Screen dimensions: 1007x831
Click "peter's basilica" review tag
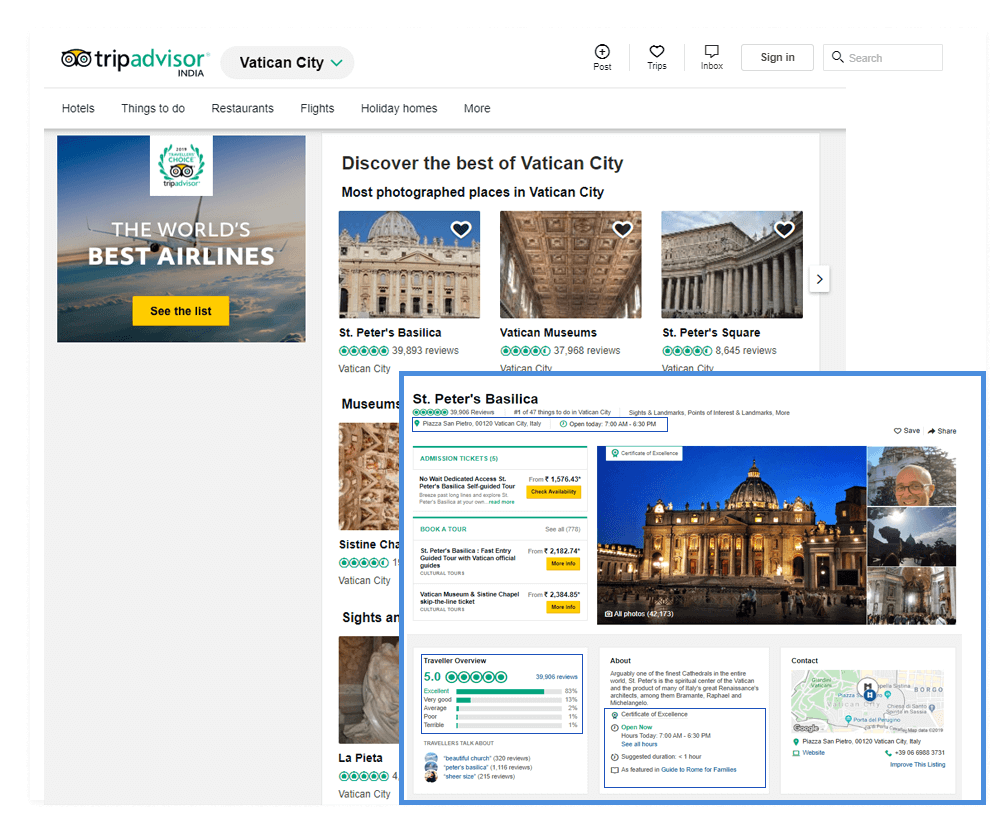pos(466,767)
